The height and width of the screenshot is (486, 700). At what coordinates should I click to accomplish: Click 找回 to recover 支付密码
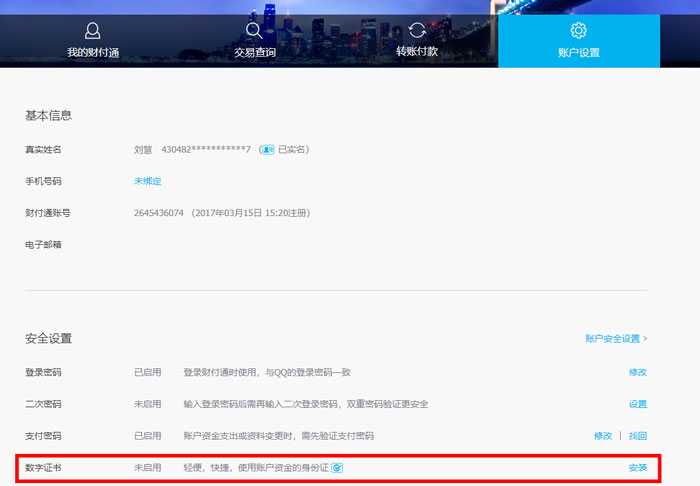637,436
